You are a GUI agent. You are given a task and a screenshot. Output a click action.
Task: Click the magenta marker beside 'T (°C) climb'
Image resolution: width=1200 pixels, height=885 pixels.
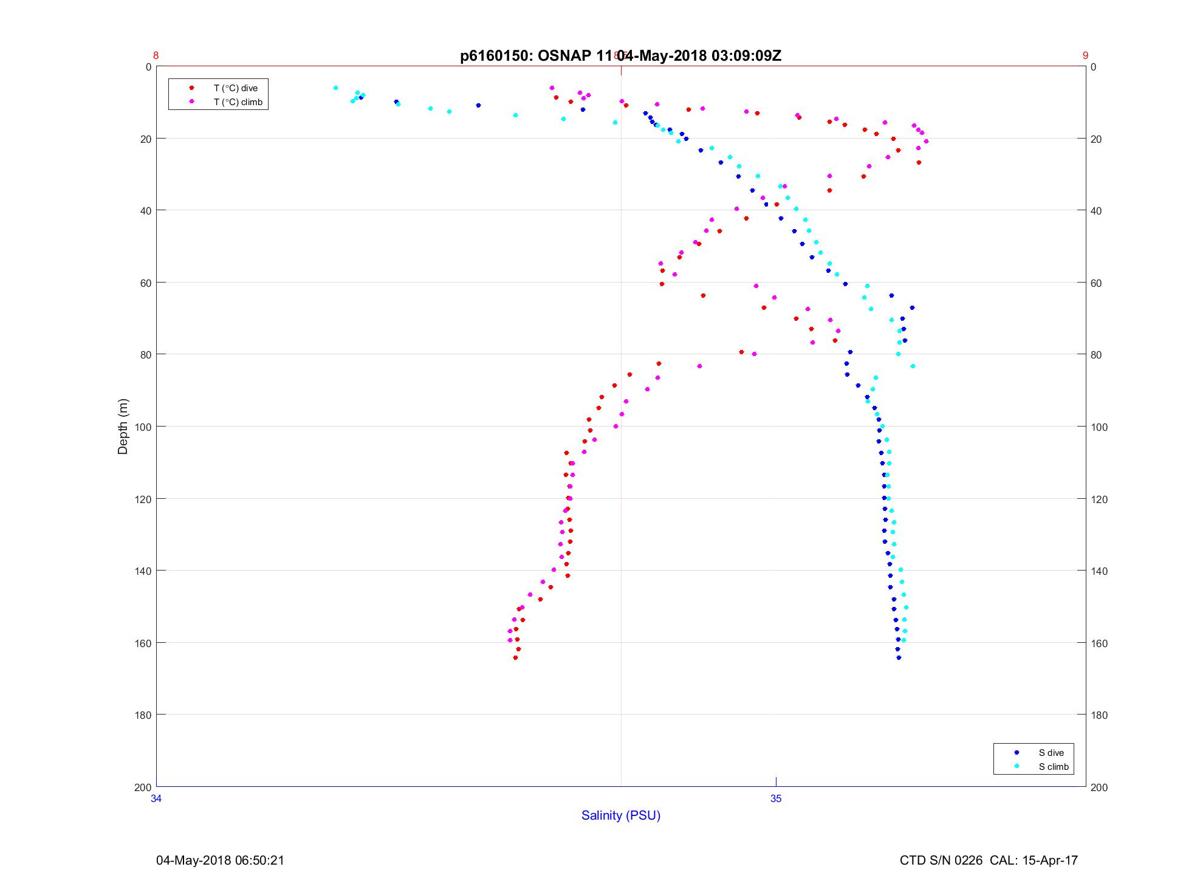(x=191, y=102)
